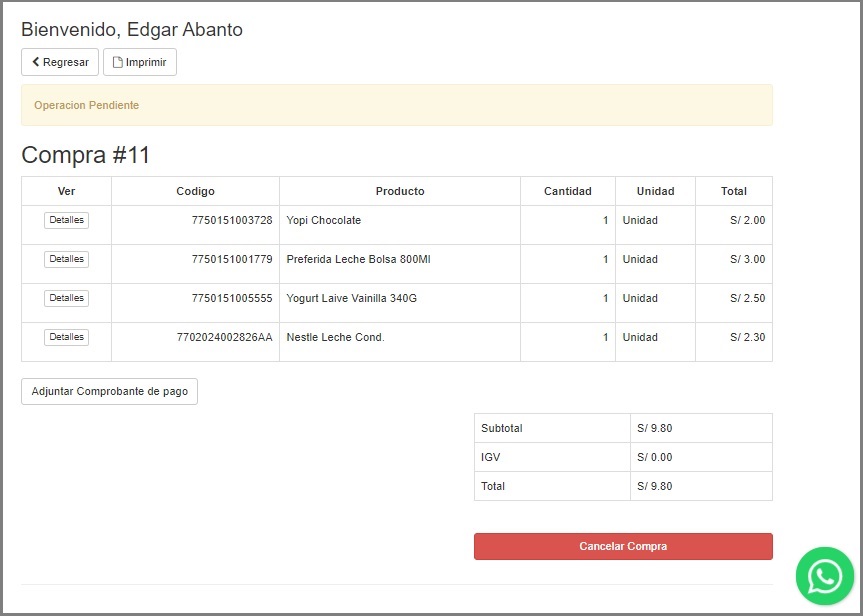Click product name Yogurt Laive Vainilla 340G

(352, 298)
